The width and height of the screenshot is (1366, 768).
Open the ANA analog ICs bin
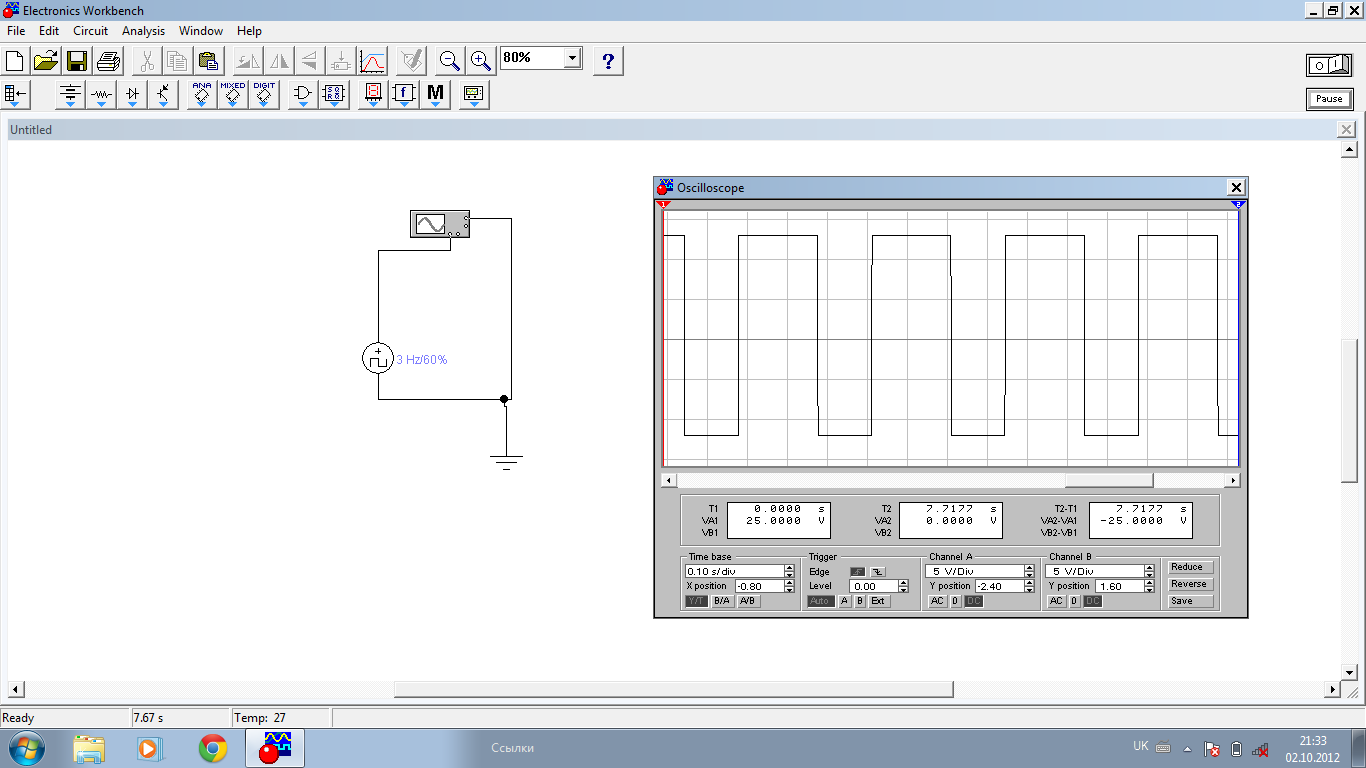[202, 96]
